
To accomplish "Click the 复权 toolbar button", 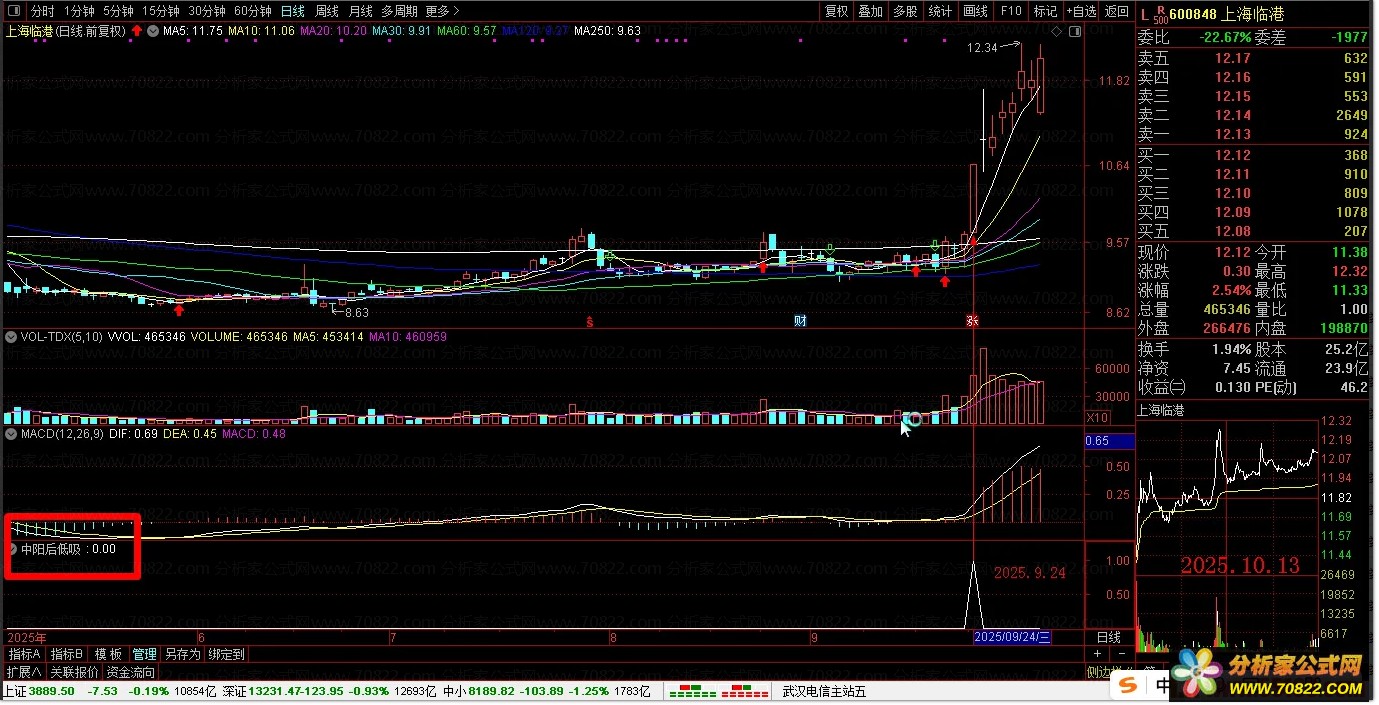I will (x=836, y=11).
